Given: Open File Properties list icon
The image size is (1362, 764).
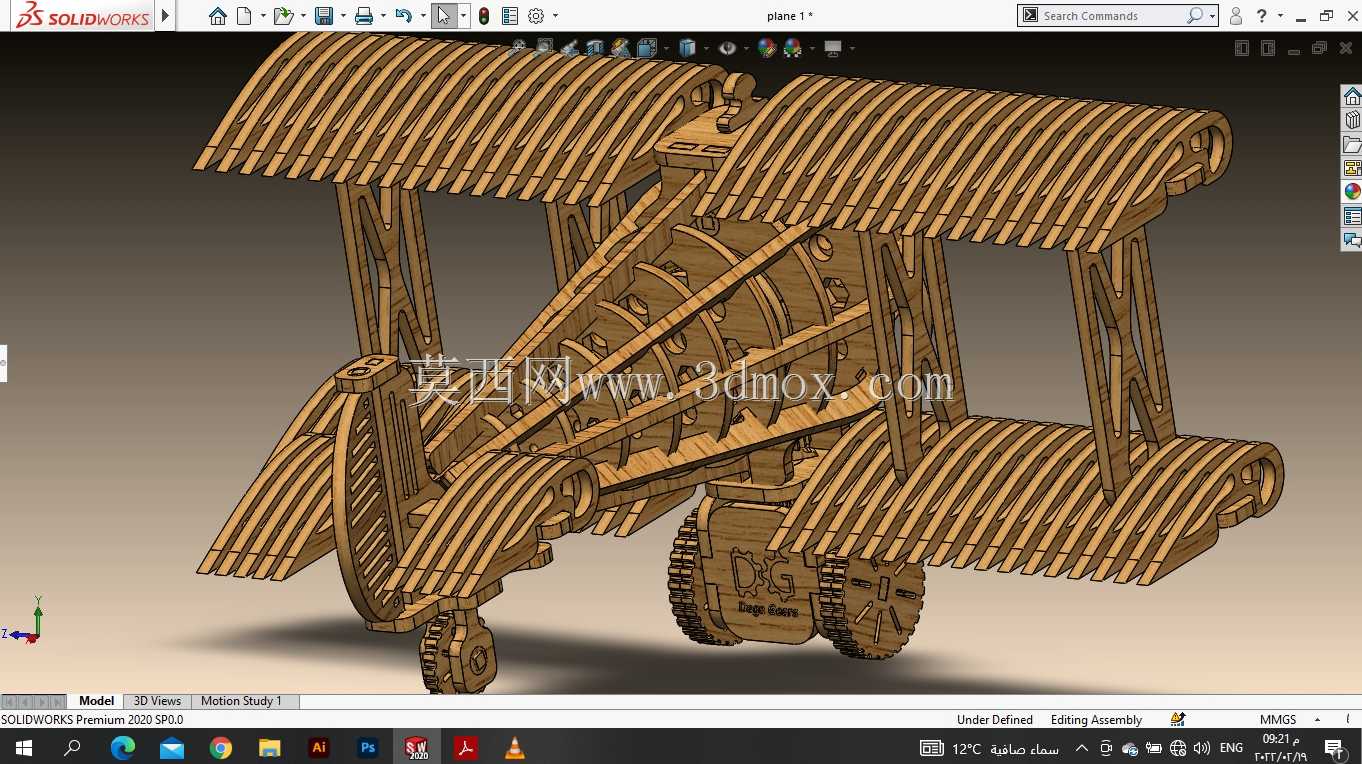Looking at the screenshot, I should [510, 16].
